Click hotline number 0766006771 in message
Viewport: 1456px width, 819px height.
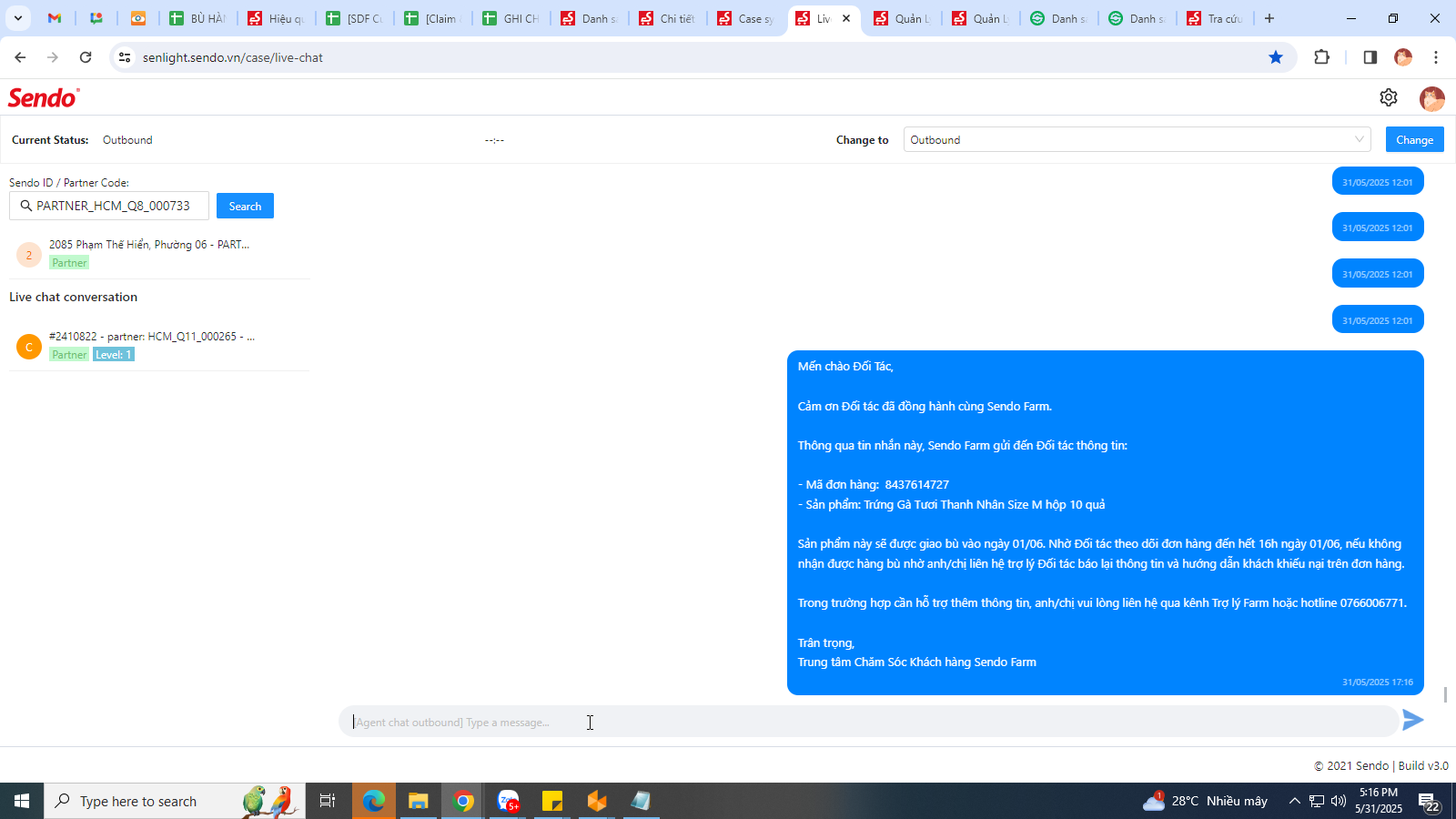(1373, 603)
